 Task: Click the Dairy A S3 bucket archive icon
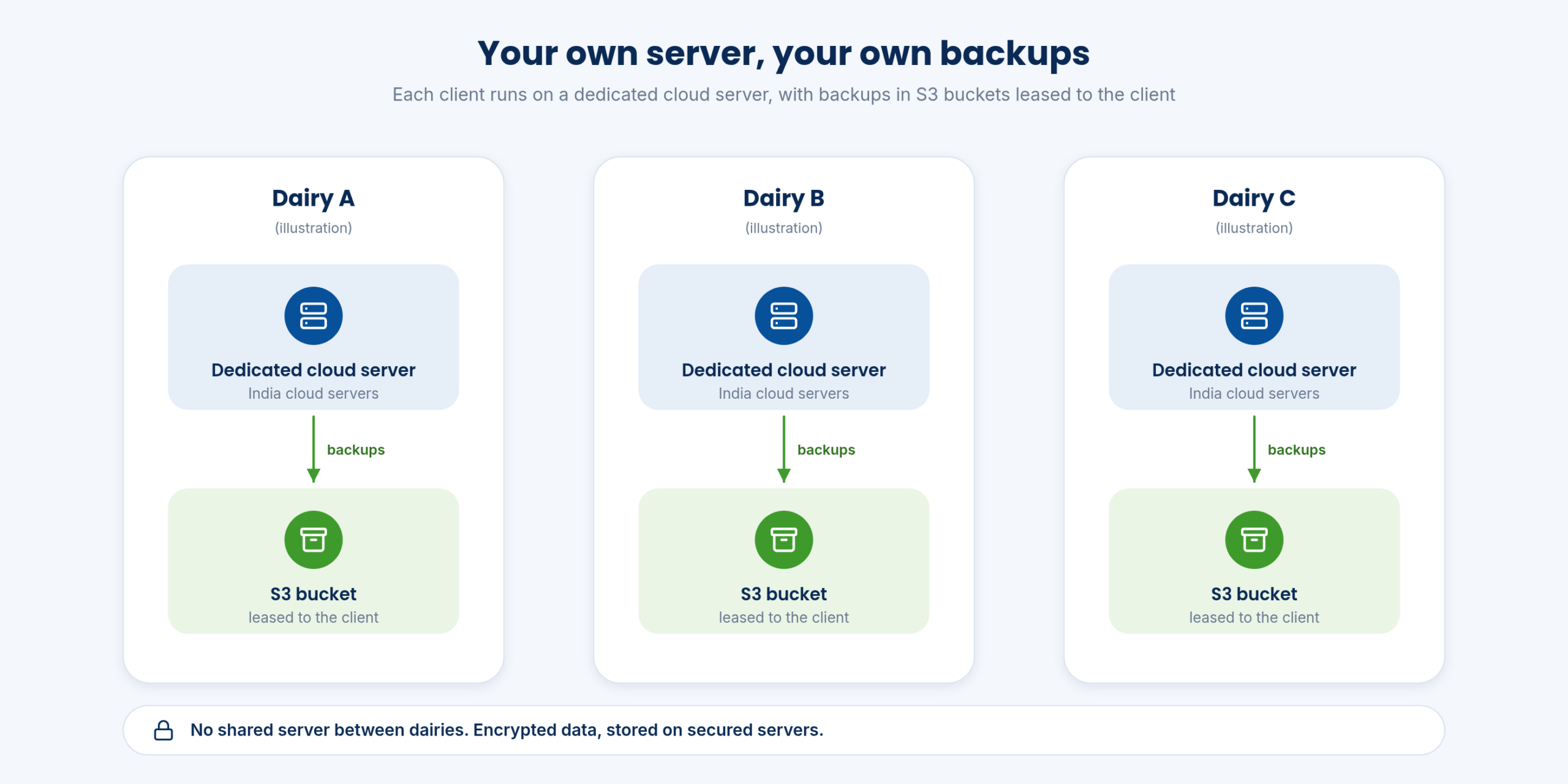(314, 540)
